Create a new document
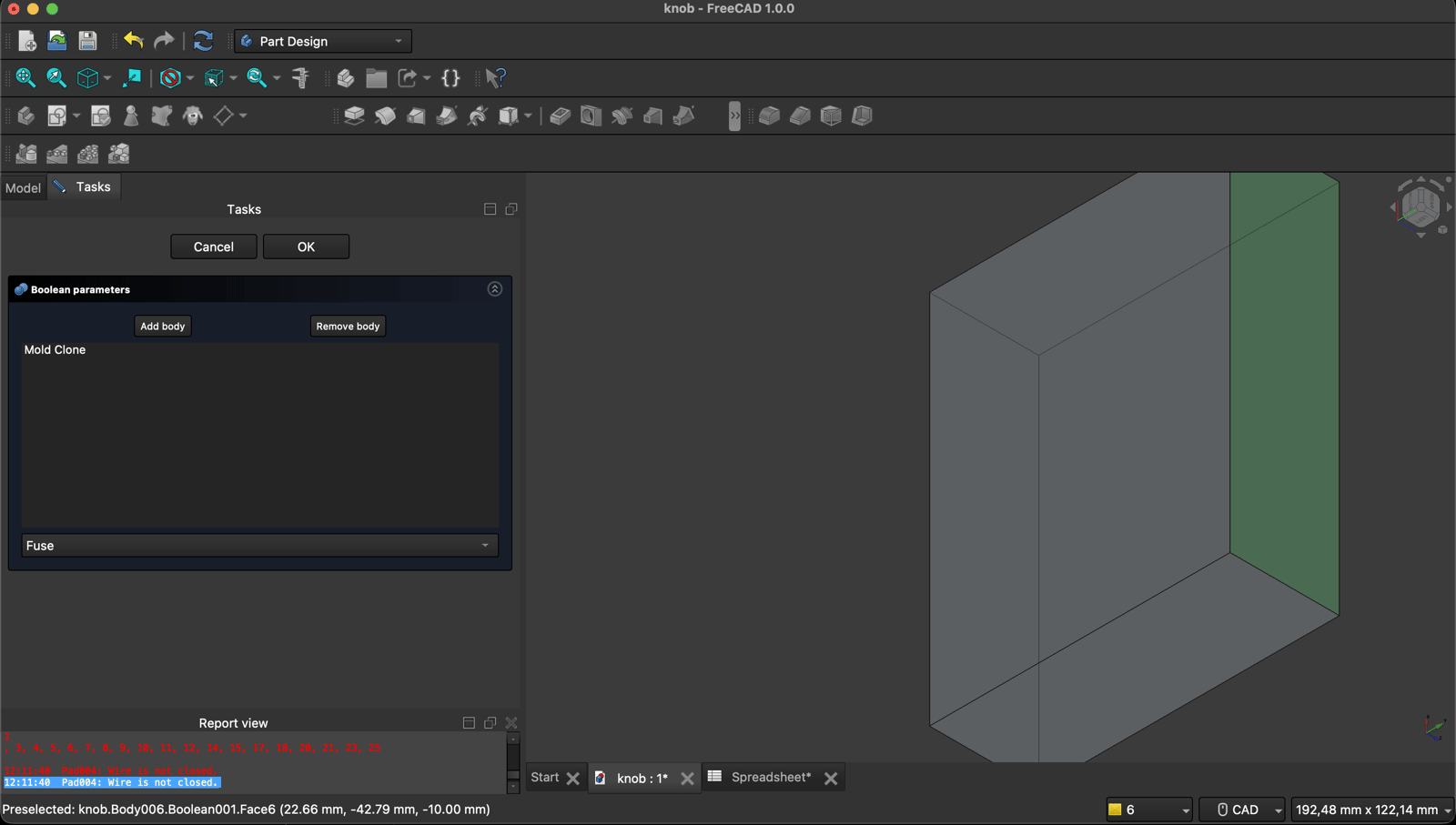The image size is (1456, 825). coord(26,41)
